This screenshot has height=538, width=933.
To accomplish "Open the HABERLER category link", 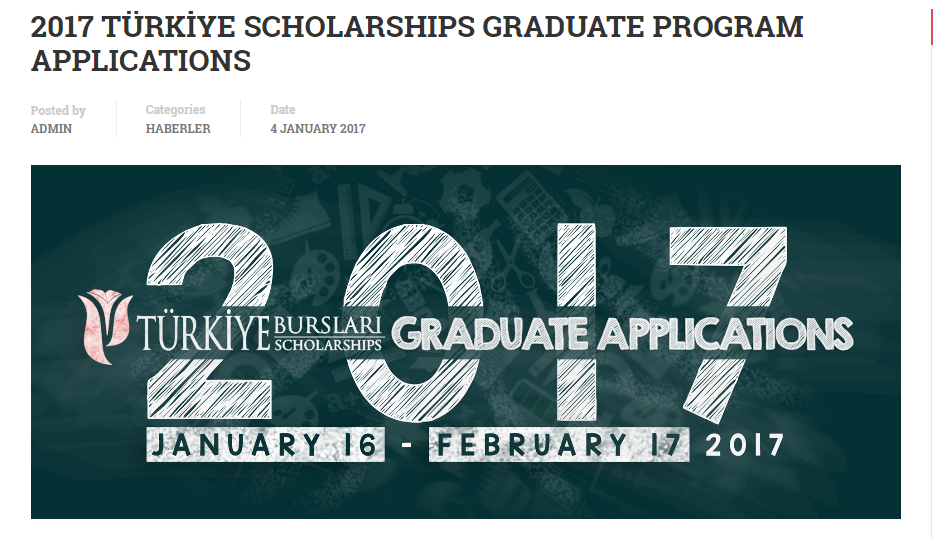I will coord(178,129).
